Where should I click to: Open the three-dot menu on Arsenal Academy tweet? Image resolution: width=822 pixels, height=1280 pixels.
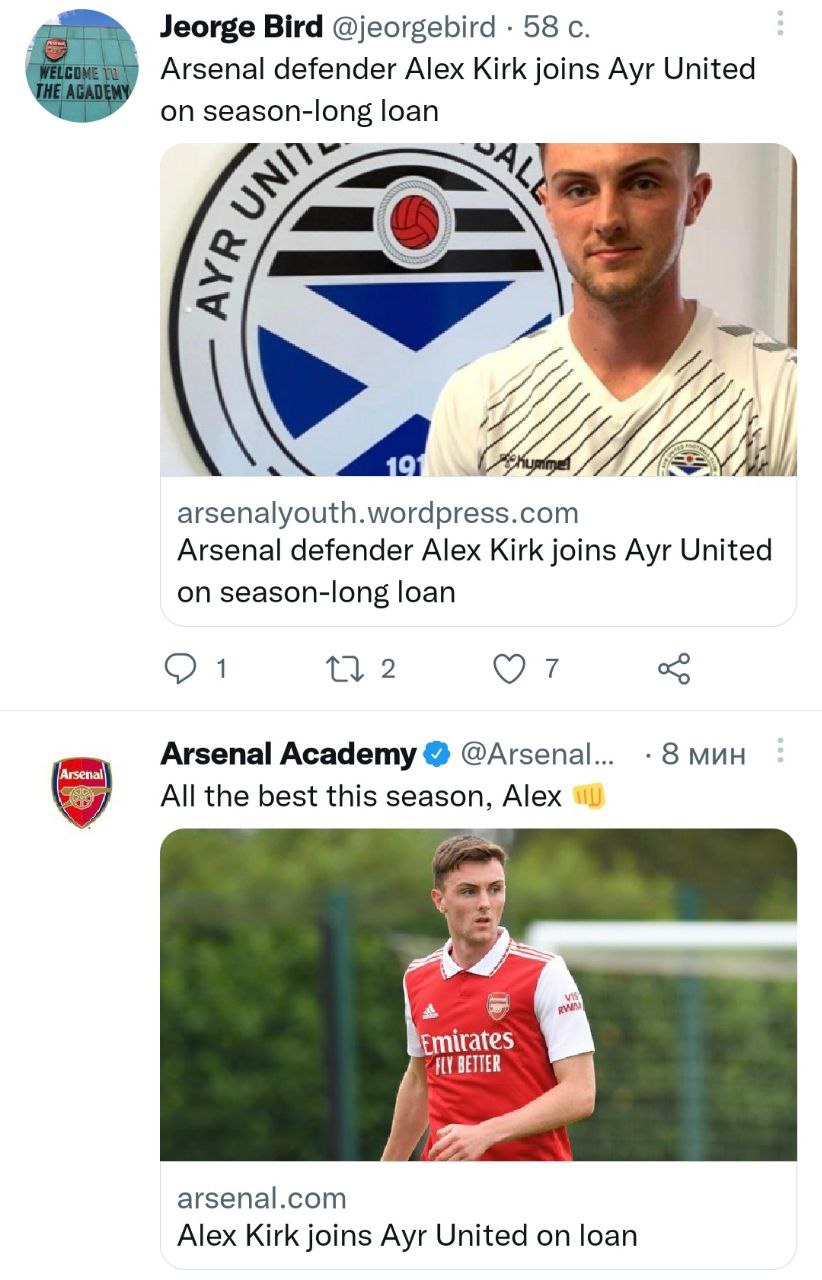781,752
